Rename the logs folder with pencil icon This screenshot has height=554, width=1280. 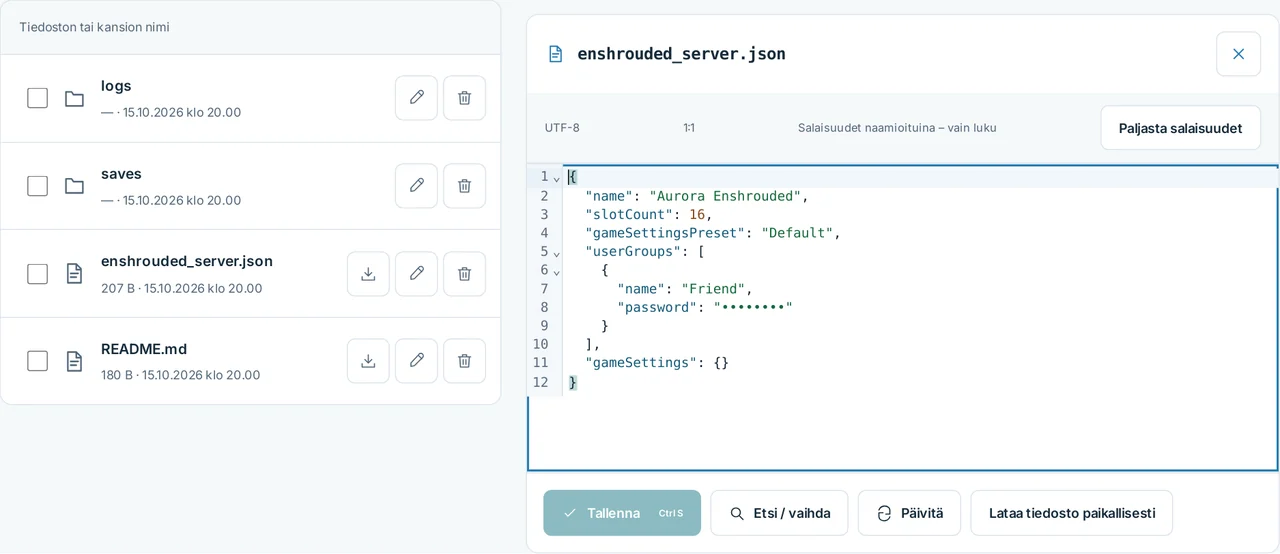pyautogui.click(x=416, y=98)
